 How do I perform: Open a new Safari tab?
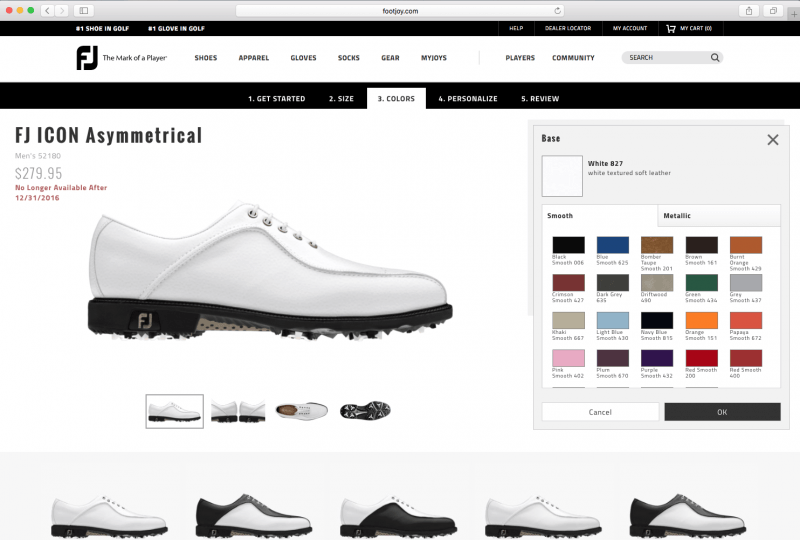[794, 14]
